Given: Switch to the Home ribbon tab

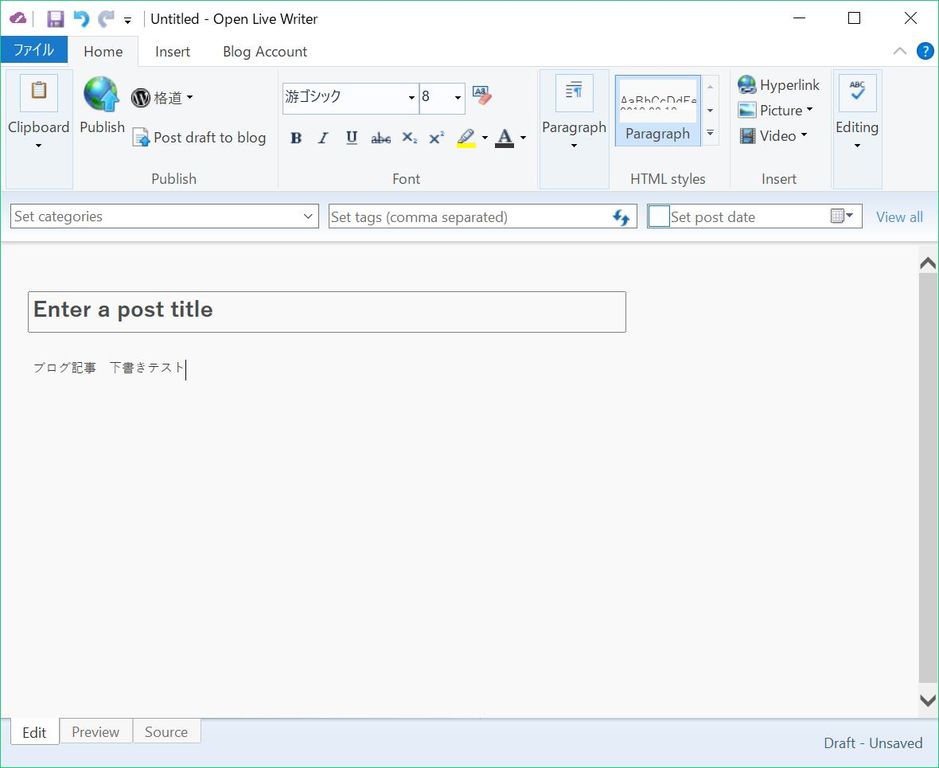Looking at the screenshot, I should click(x=103, y=52).
